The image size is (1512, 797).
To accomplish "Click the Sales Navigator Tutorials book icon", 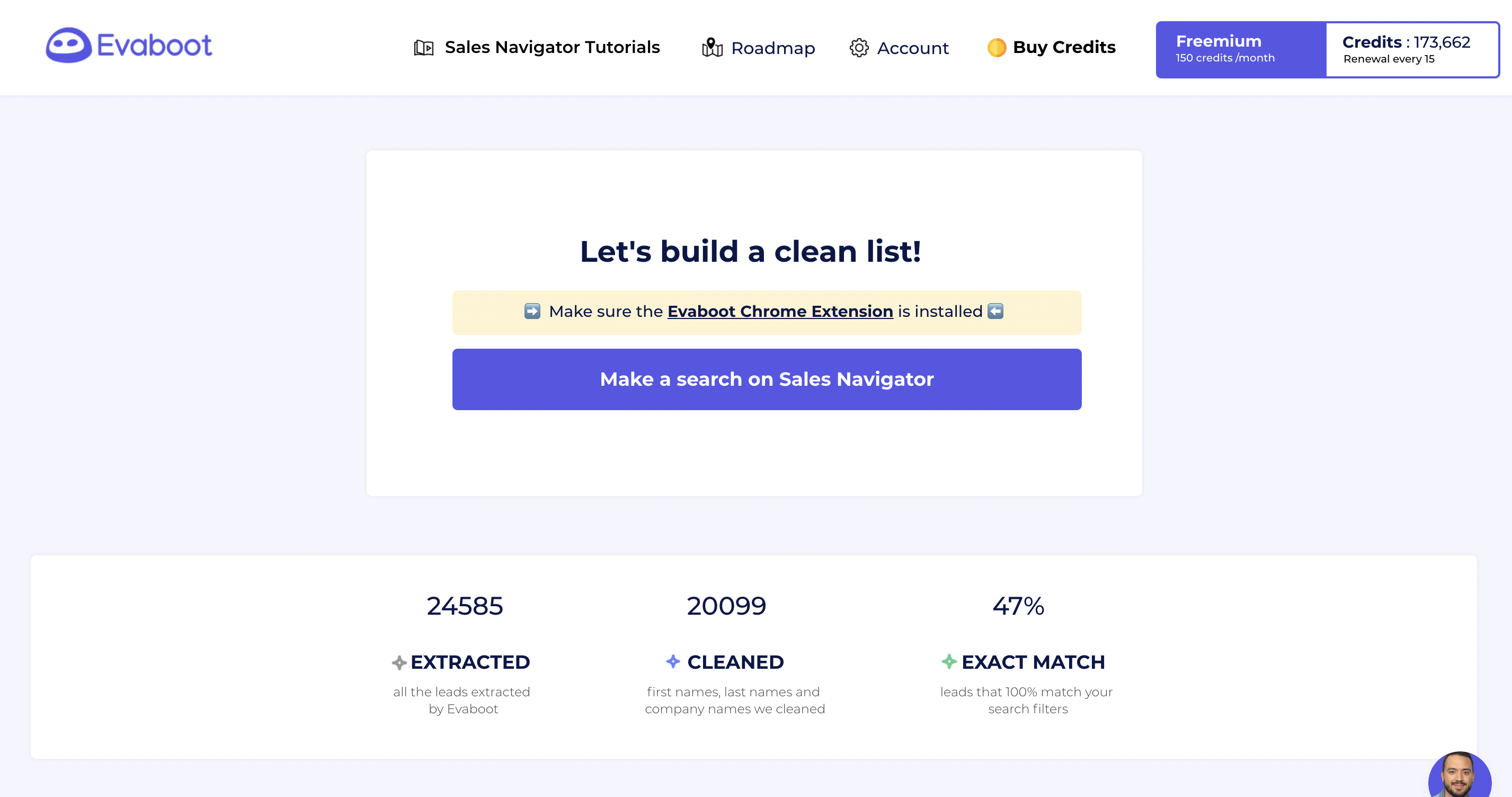I will coord(423,48).
